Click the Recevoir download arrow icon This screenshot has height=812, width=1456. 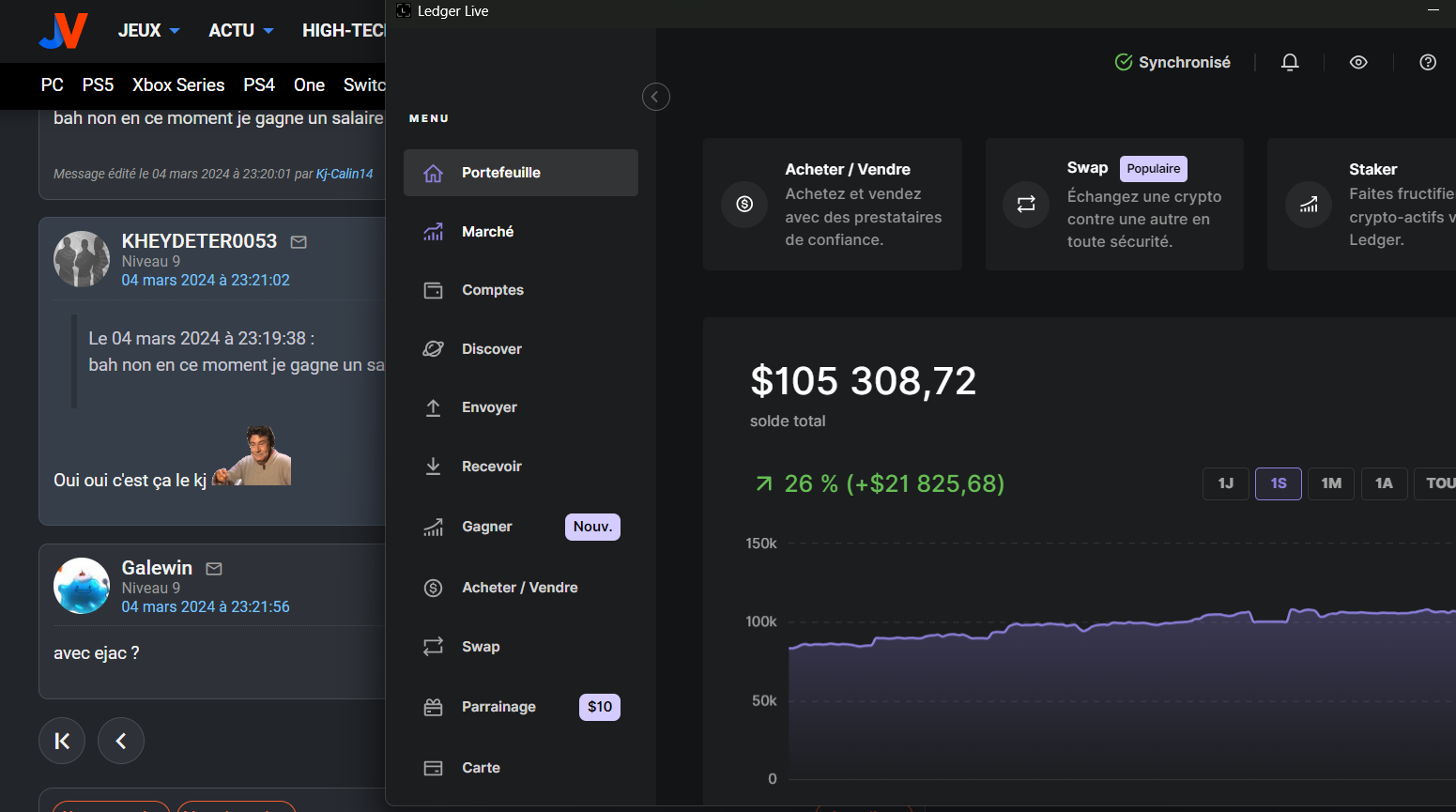[433, 467]
